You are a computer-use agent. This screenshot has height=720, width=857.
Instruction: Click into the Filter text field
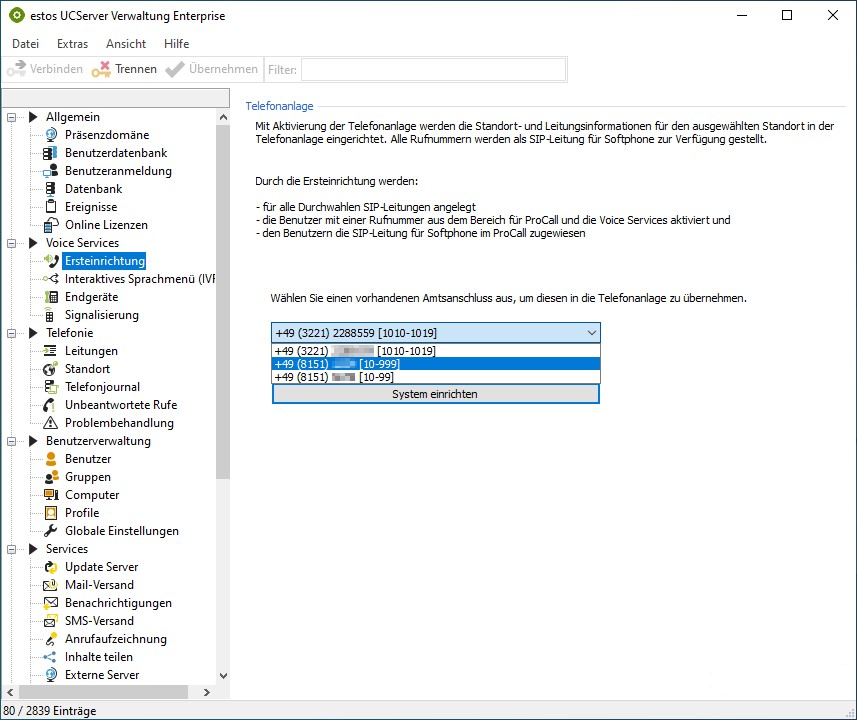[433, 69]
